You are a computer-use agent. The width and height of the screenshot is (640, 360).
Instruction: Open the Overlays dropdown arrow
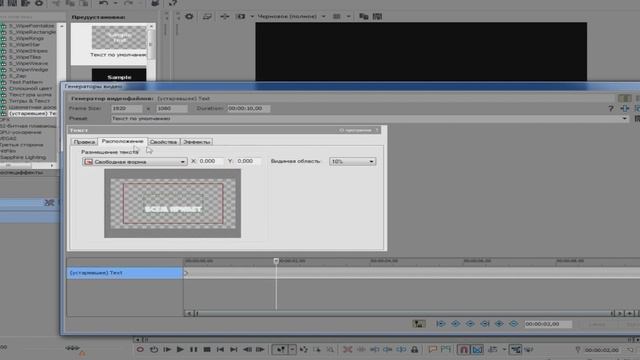[349, 16]
